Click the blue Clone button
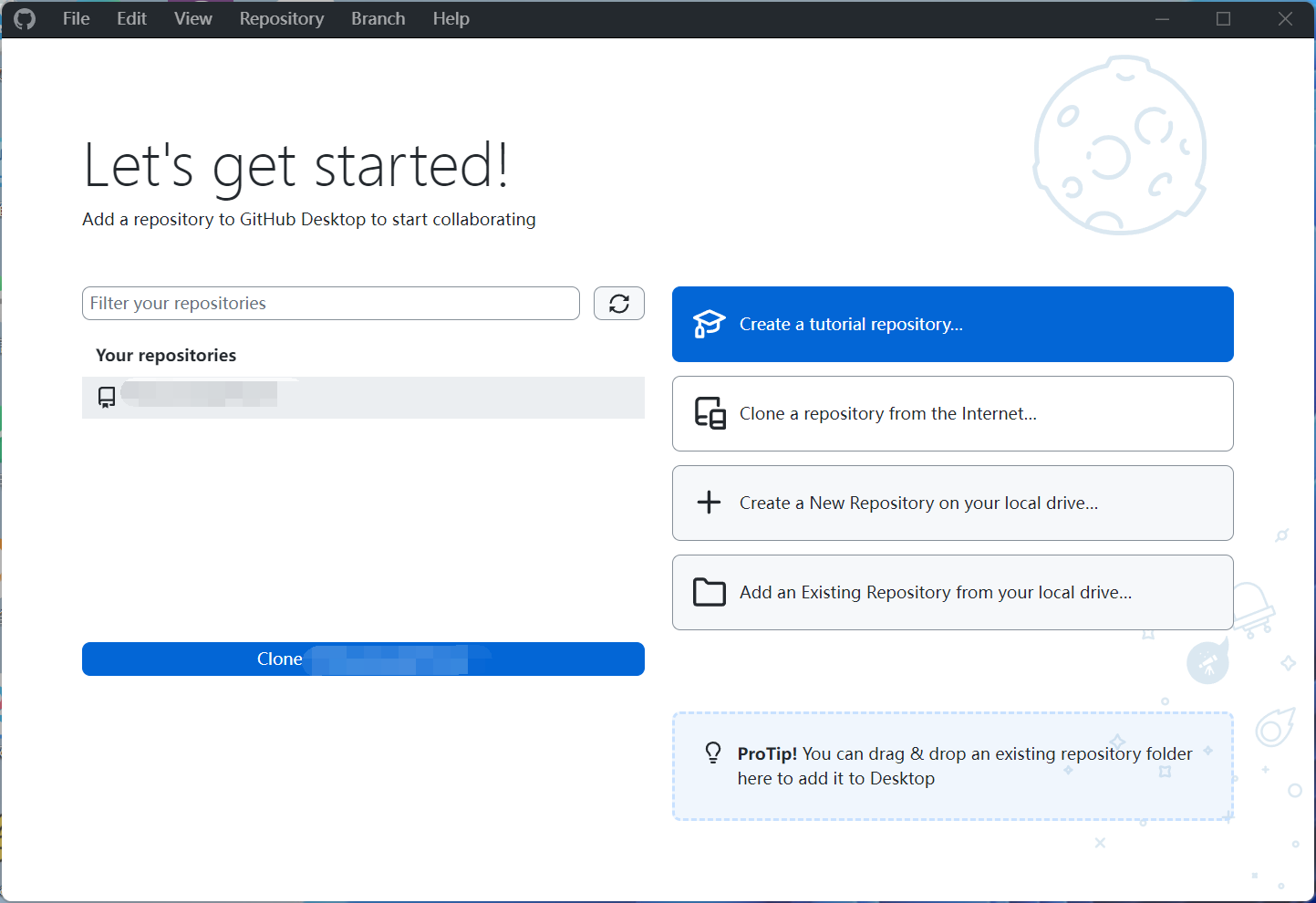 click(x=363, y=659)
